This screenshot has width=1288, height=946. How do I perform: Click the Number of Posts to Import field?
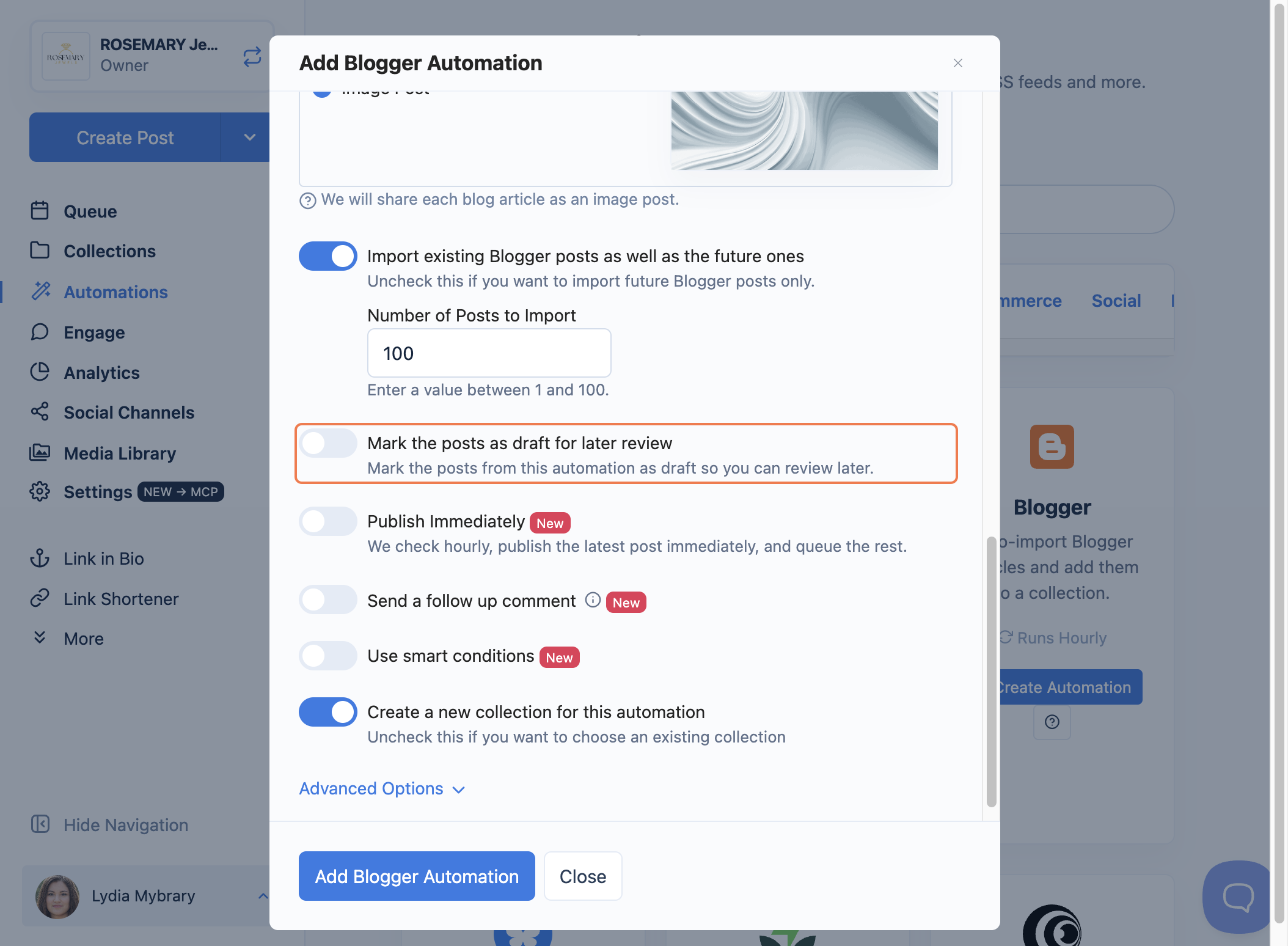pos(489,353)
